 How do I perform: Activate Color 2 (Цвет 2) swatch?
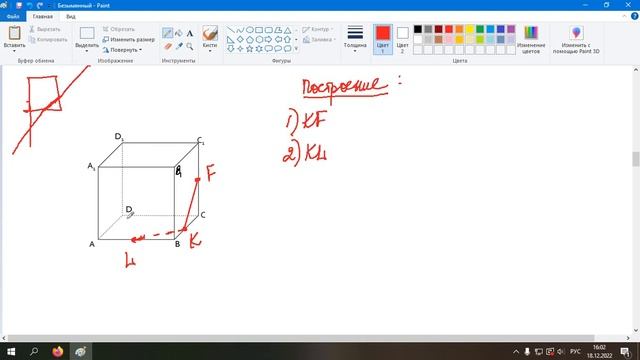pyautogui.click(x=402, y=39)
